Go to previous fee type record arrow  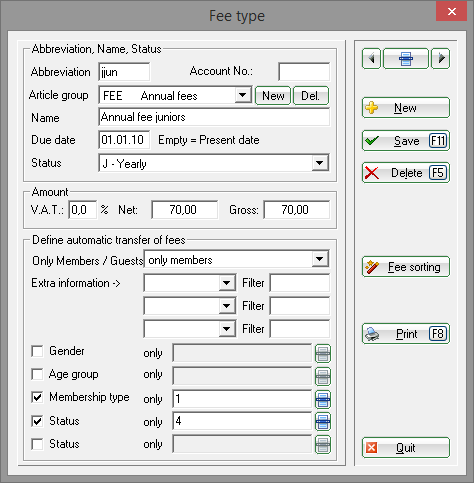(371, 59)
